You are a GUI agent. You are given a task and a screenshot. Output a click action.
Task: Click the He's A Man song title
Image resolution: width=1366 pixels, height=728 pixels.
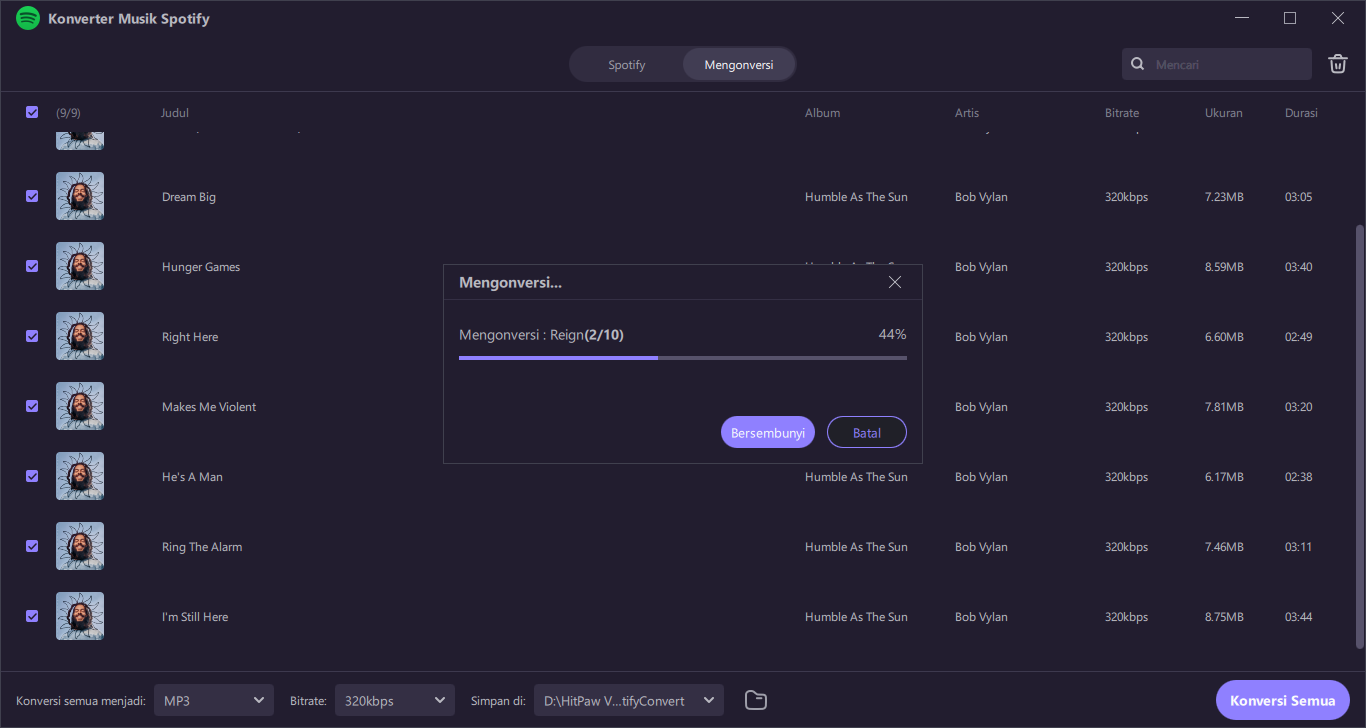coord(192,477)
